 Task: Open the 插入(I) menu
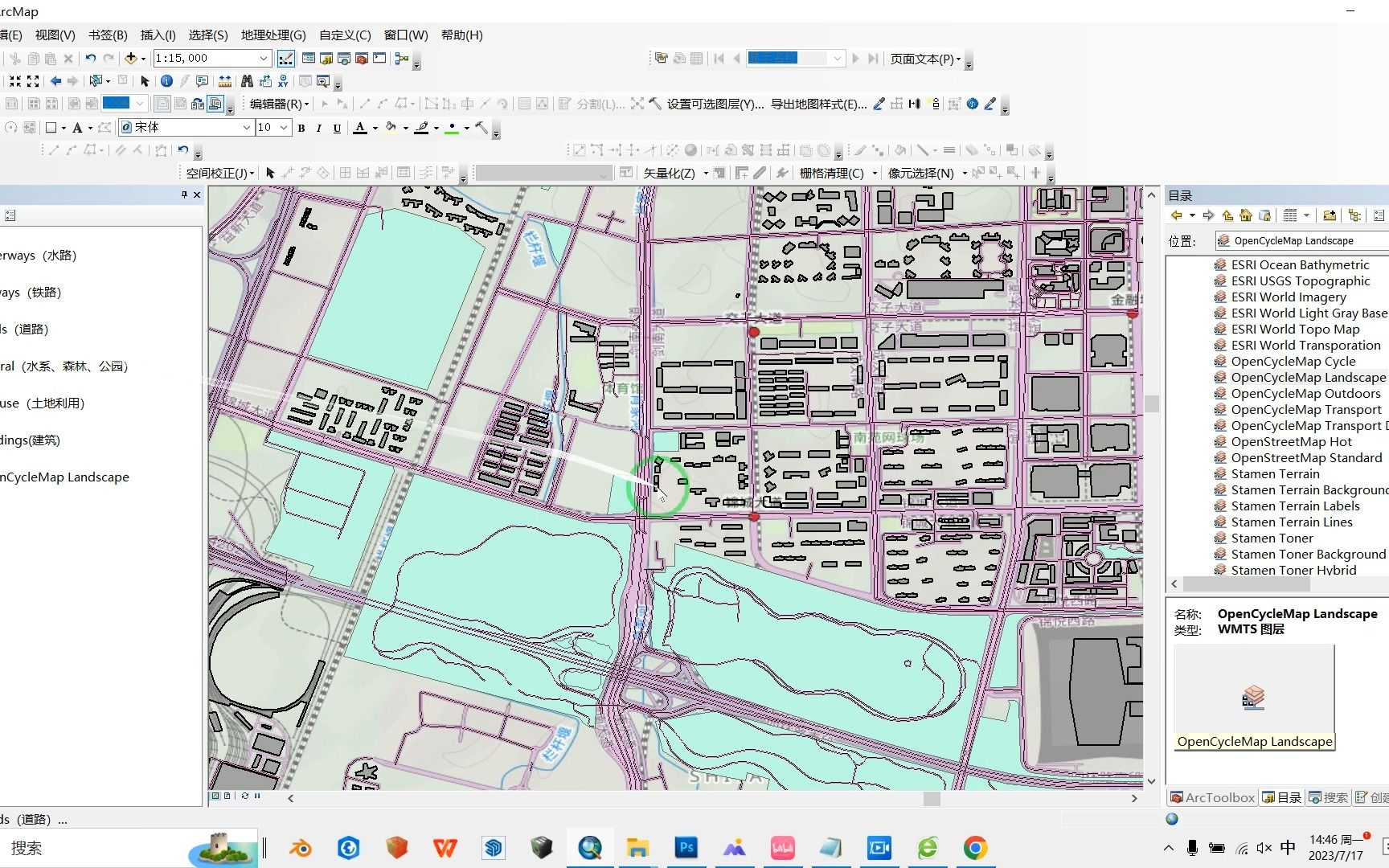(x=158, y=35)
